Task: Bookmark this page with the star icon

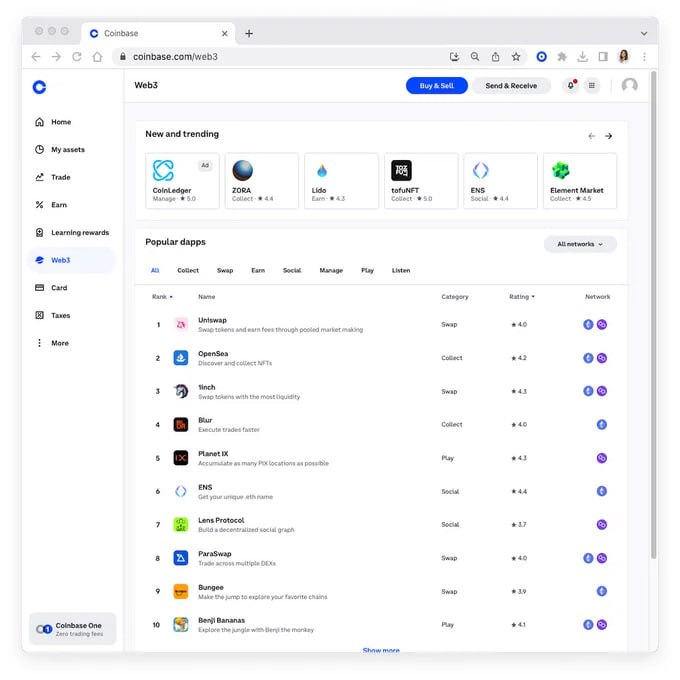Action: (516, 57)
